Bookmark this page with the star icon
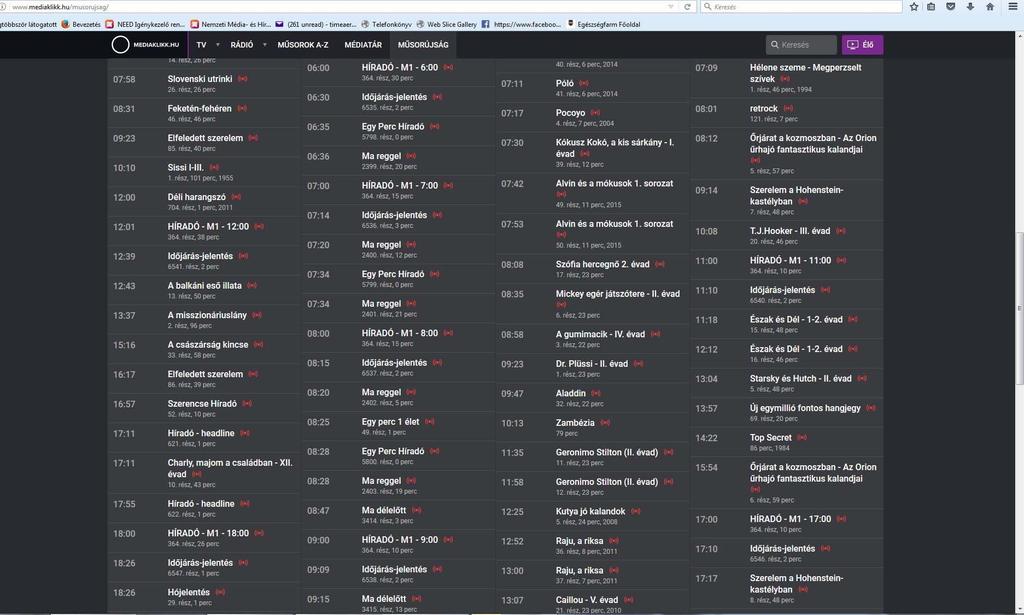 [914, 7]
